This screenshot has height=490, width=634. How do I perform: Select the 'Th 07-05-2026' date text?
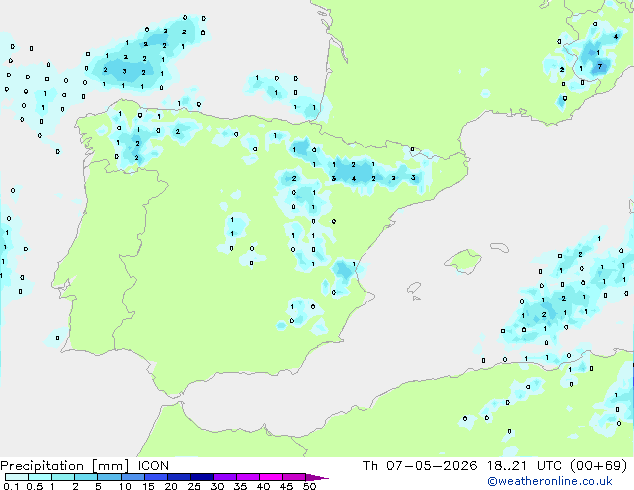(x=420, y=466)
